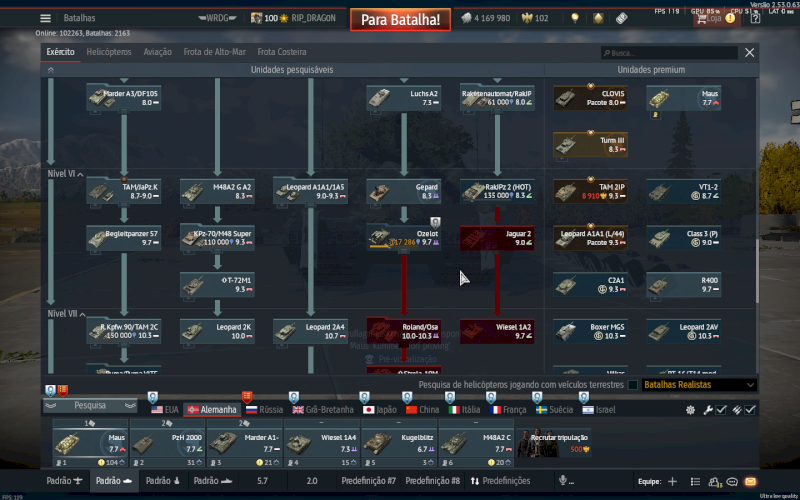Screen dimensions: 800x500
Task: Select the Japão nation tab
Action: tap(380, 410)
